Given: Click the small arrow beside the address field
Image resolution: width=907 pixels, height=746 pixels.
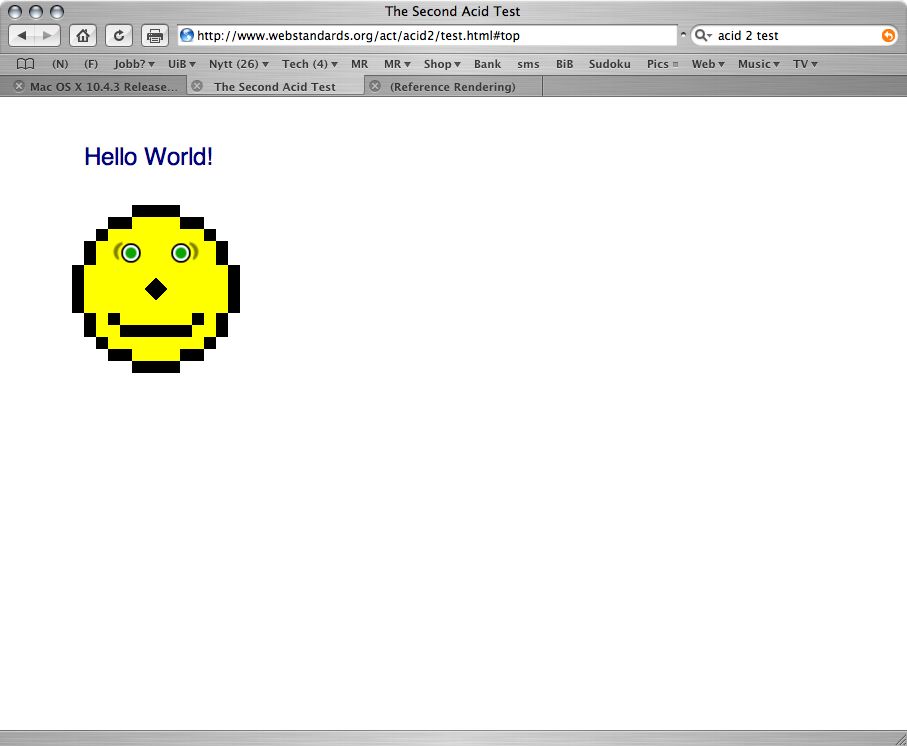Looking at the screenshot, I should [x=683, y=35].
